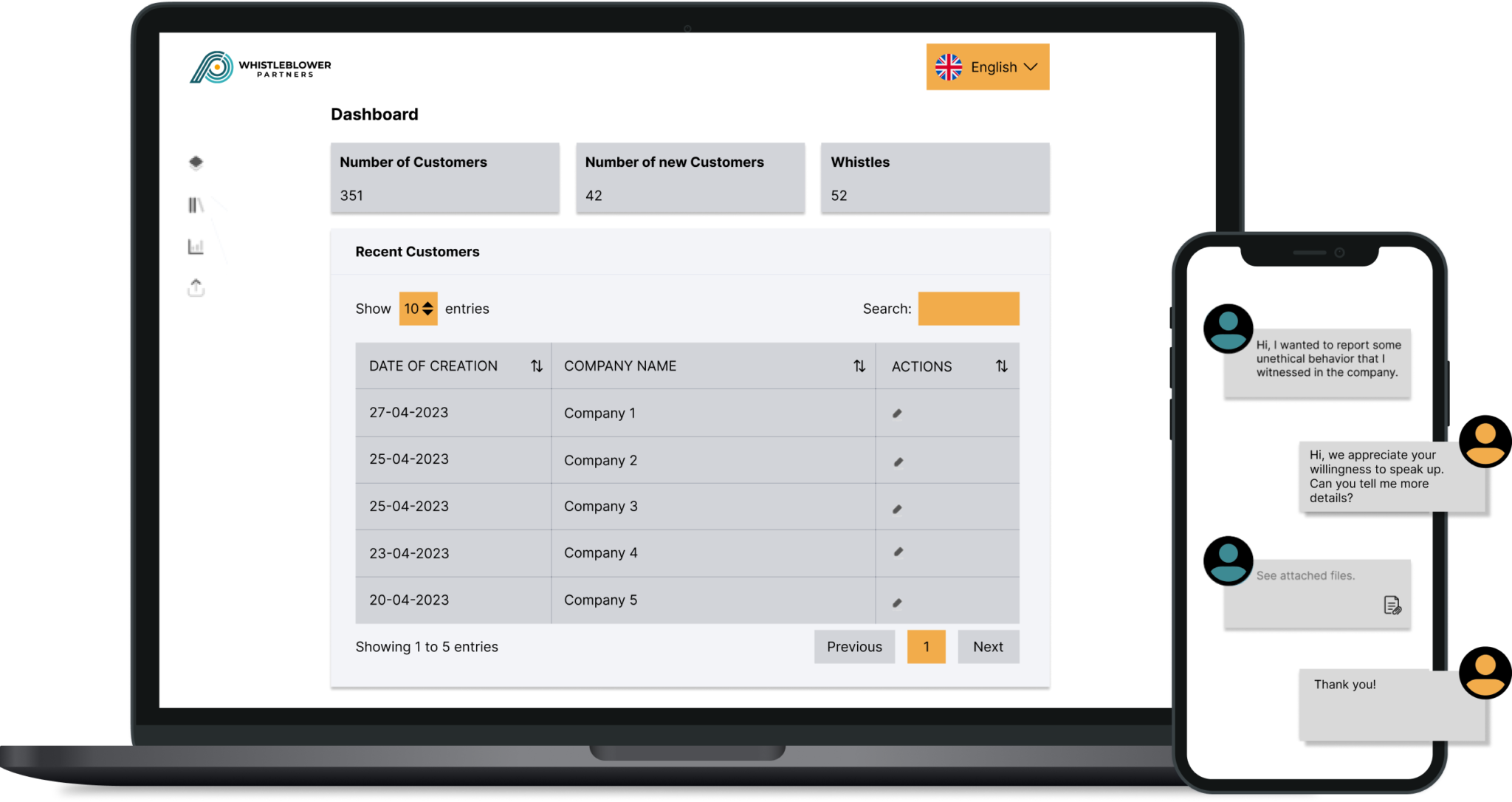Edit Company 4 with the pencil icon
Viewport: 1512px width, 802px height.
tap(898, 552)
